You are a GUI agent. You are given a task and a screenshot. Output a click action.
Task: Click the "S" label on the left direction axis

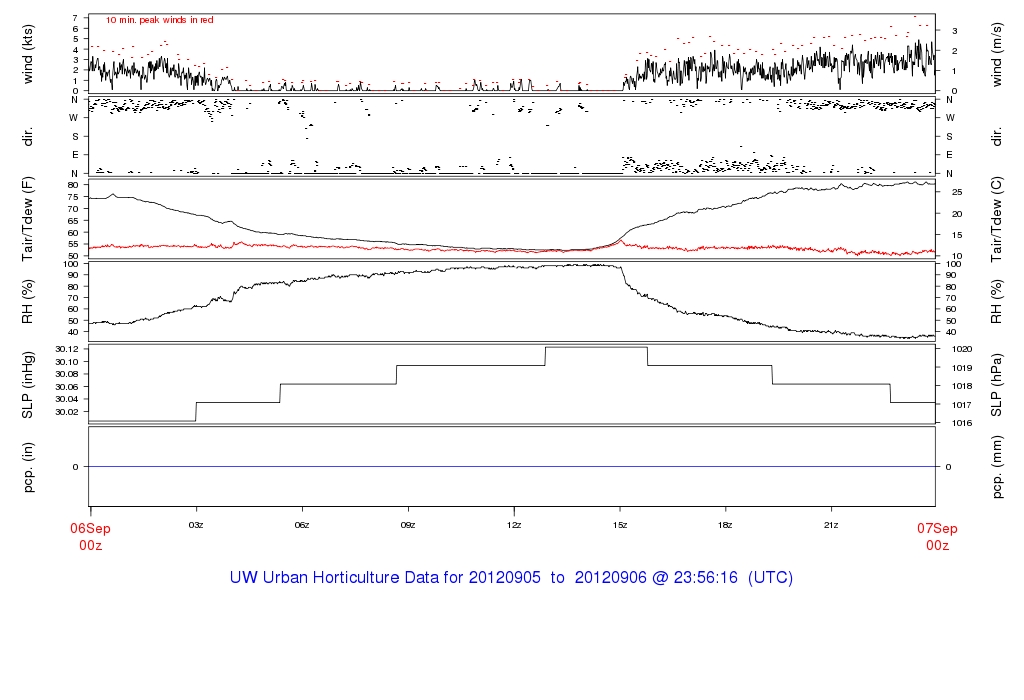(x=75, y=137)
